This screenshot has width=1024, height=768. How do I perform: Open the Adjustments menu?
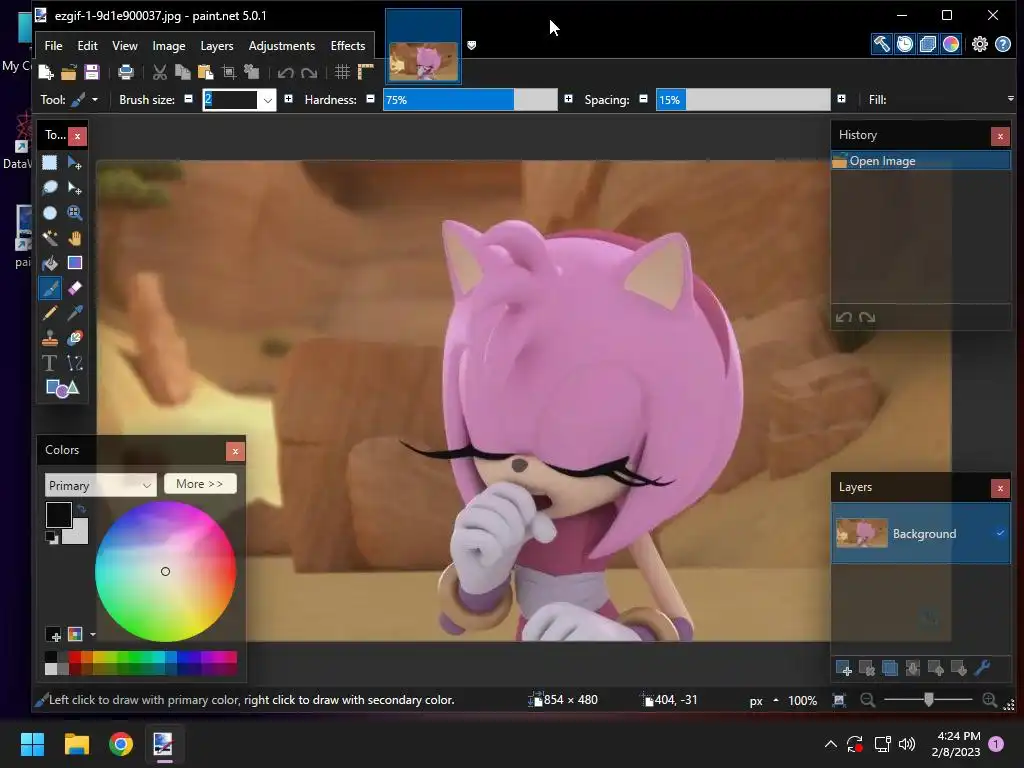pos(281,46)
